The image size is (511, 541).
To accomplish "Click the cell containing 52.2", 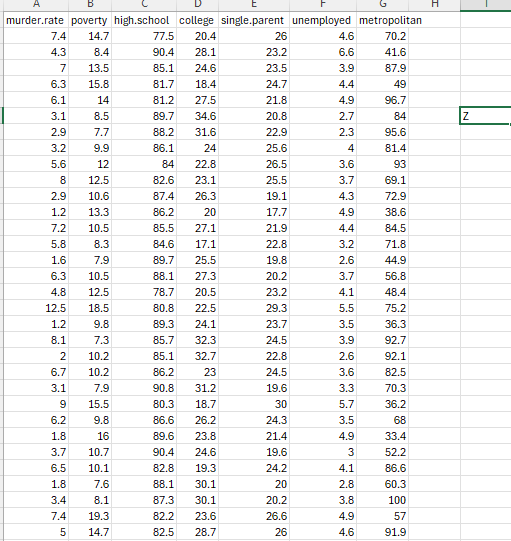I will coord(383,452).
